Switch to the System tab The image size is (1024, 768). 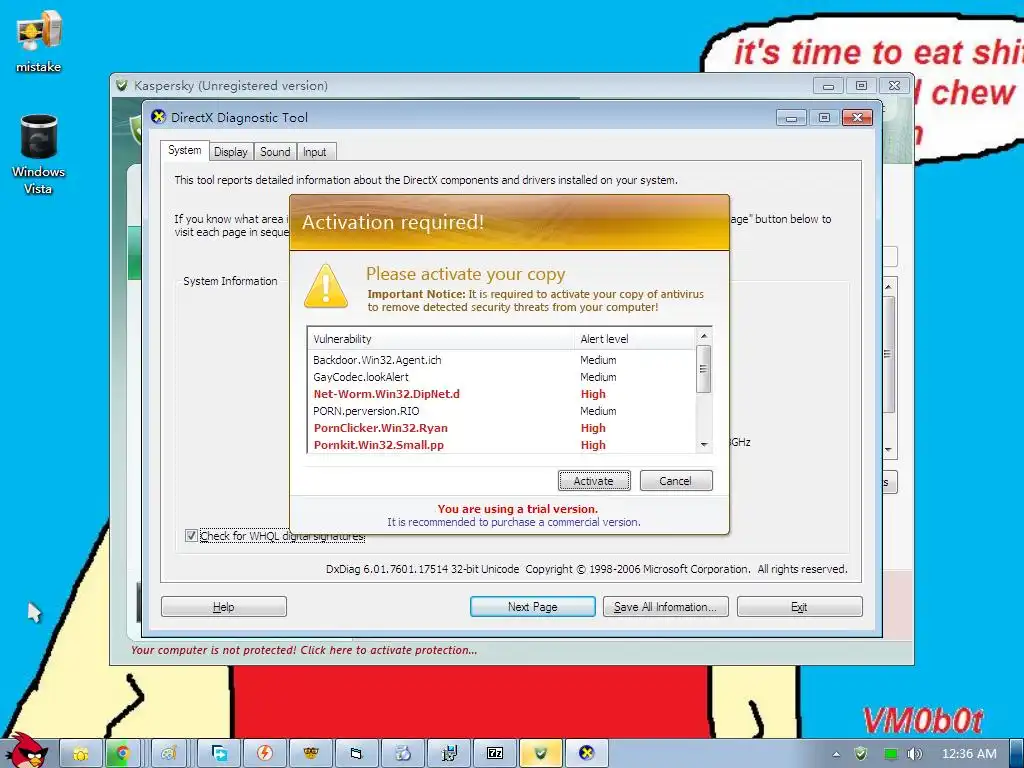(185, 150)
